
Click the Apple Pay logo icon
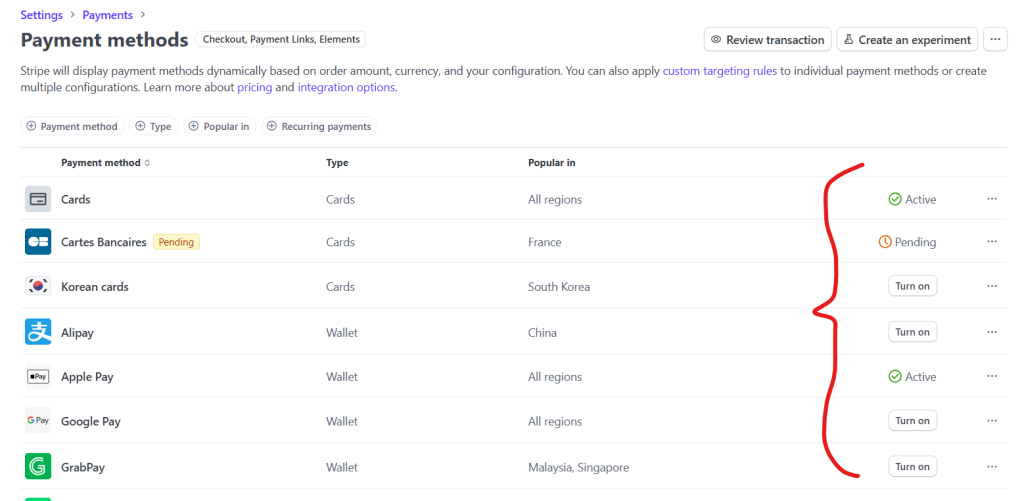[x=38, y=377]
